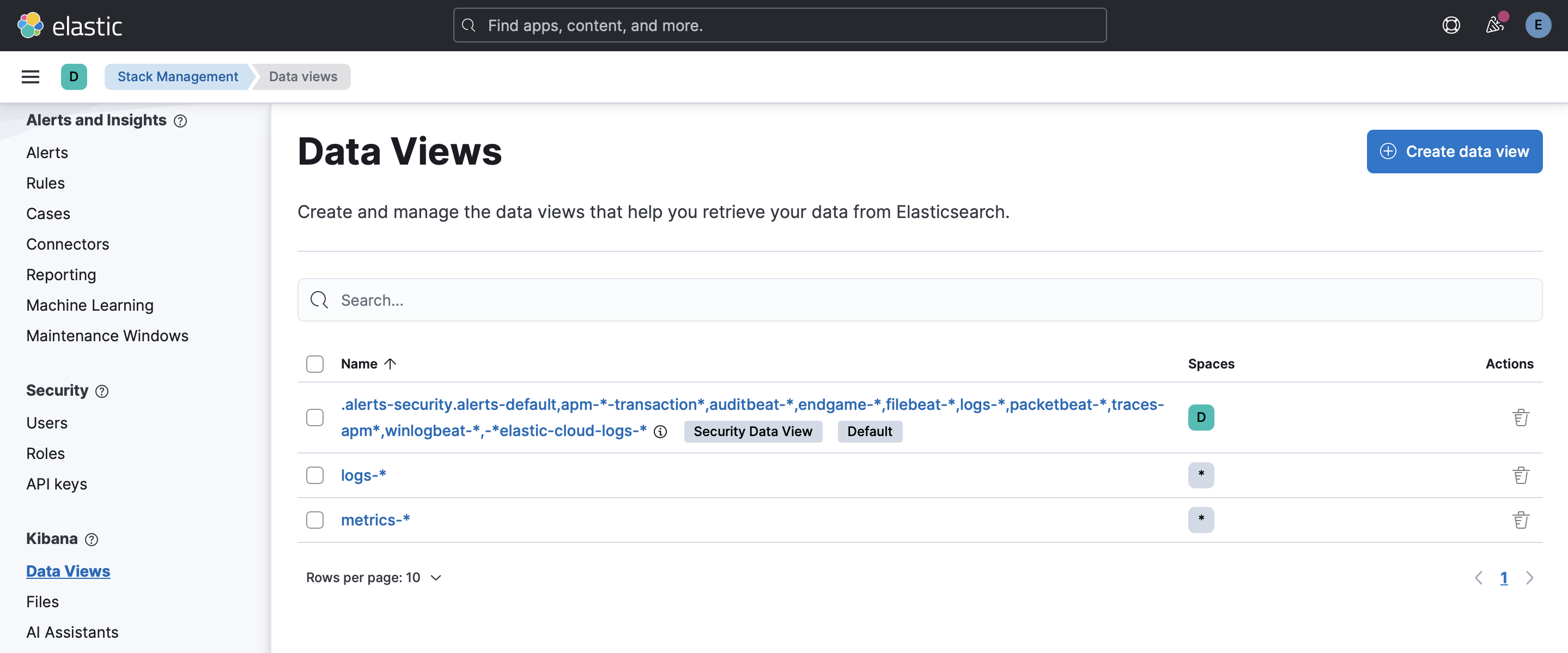The width and height of the screenshot is (1568, 653).
Task: Sort by Name column arrow
Action: 390,364
